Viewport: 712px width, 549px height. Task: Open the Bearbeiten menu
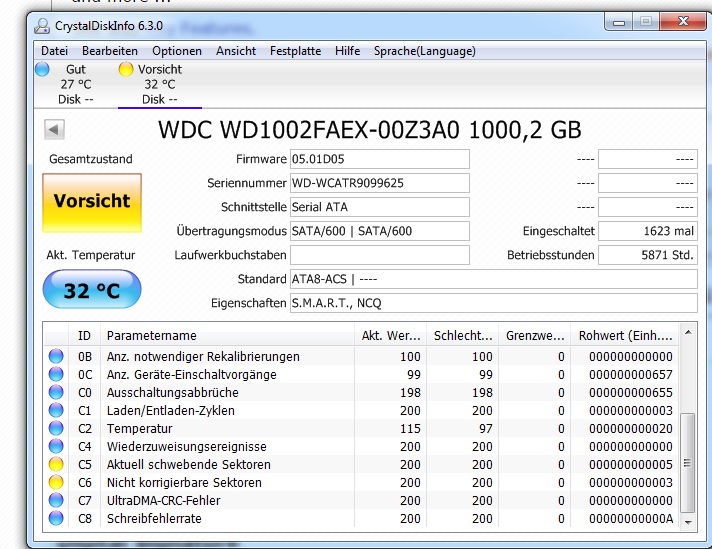coord(110,51)
